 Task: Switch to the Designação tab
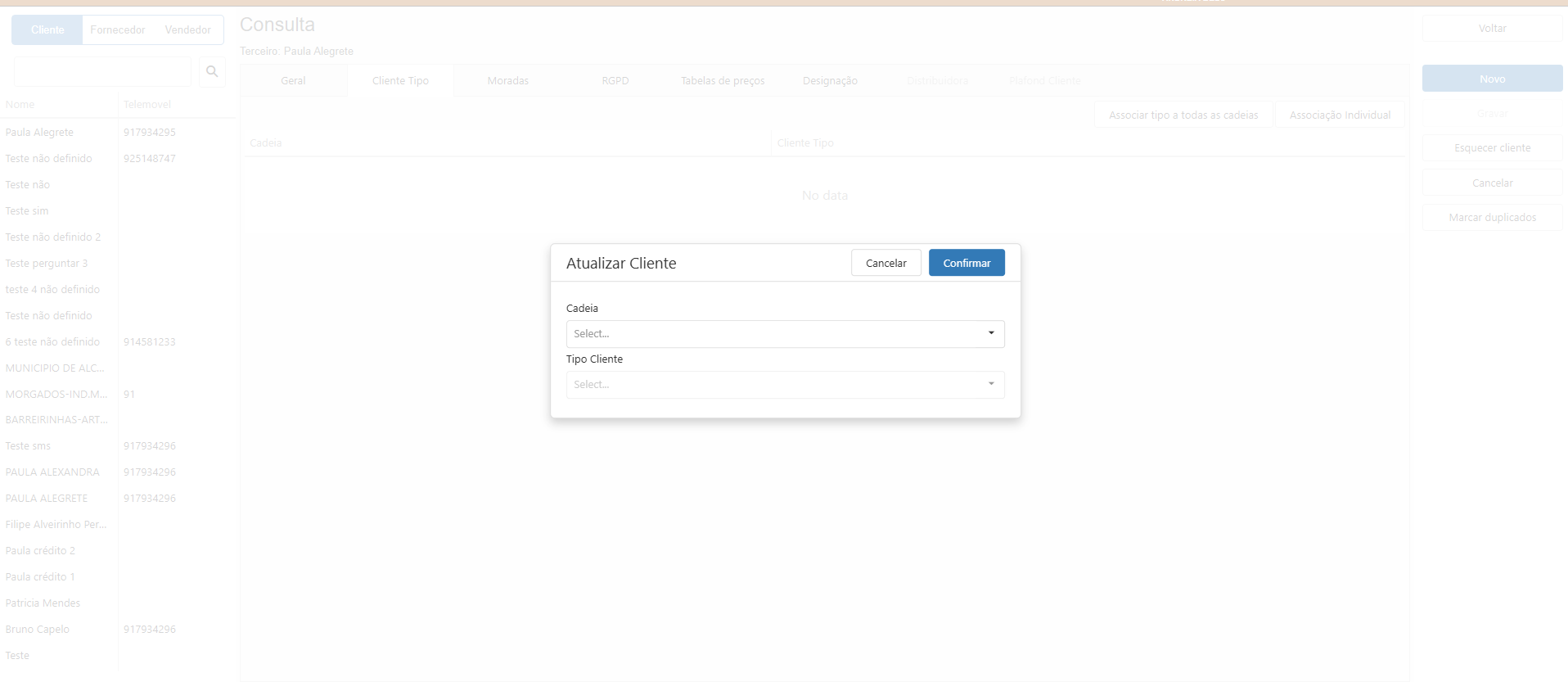tap(830, 81)
